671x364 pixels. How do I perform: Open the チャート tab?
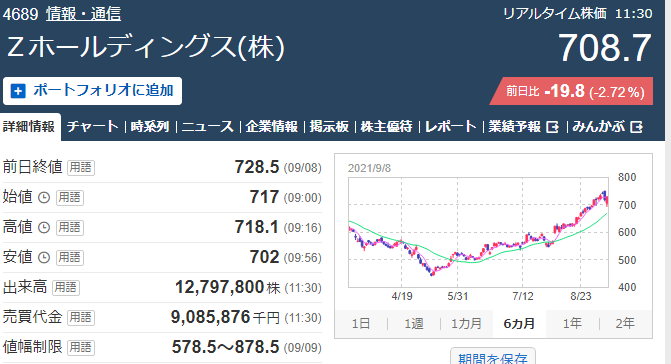click(x=93, y=127)
